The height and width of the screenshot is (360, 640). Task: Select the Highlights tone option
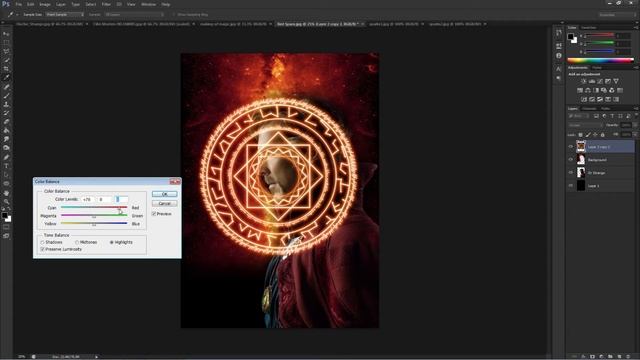[x=111, y=242]
